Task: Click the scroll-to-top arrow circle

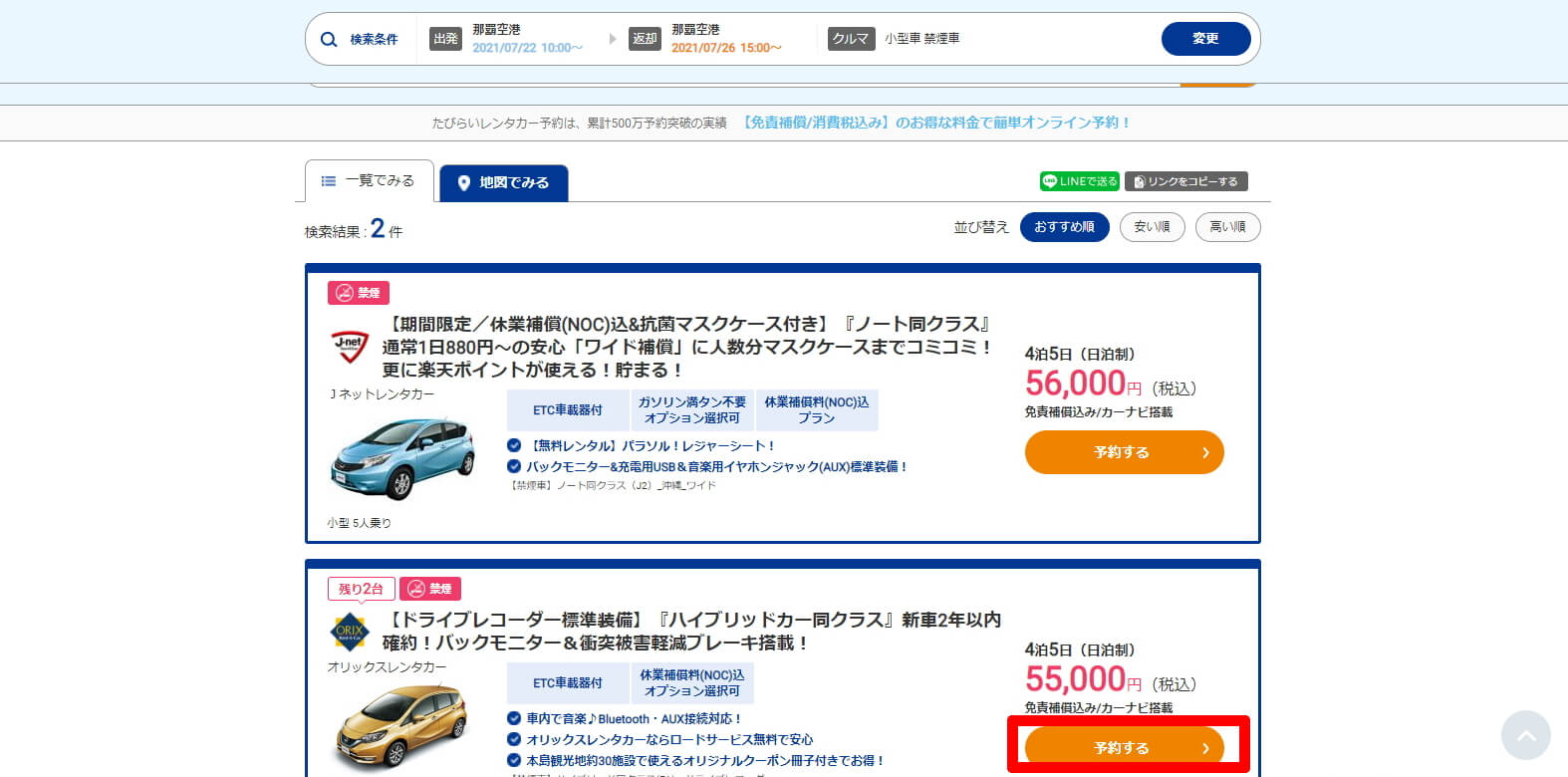Action: (1525, 735)
